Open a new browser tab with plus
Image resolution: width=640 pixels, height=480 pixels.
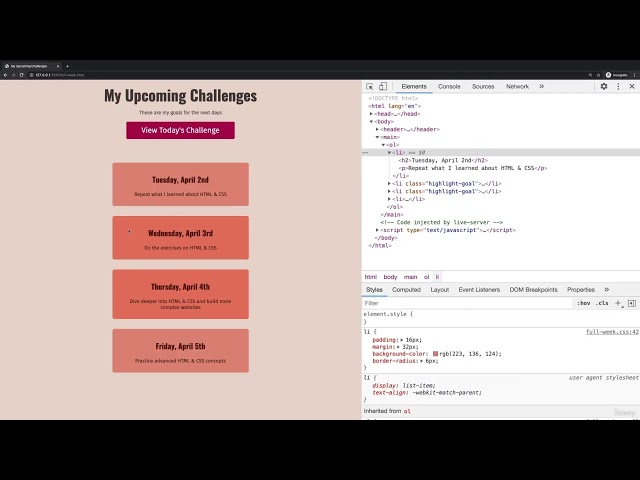[67, 66]
